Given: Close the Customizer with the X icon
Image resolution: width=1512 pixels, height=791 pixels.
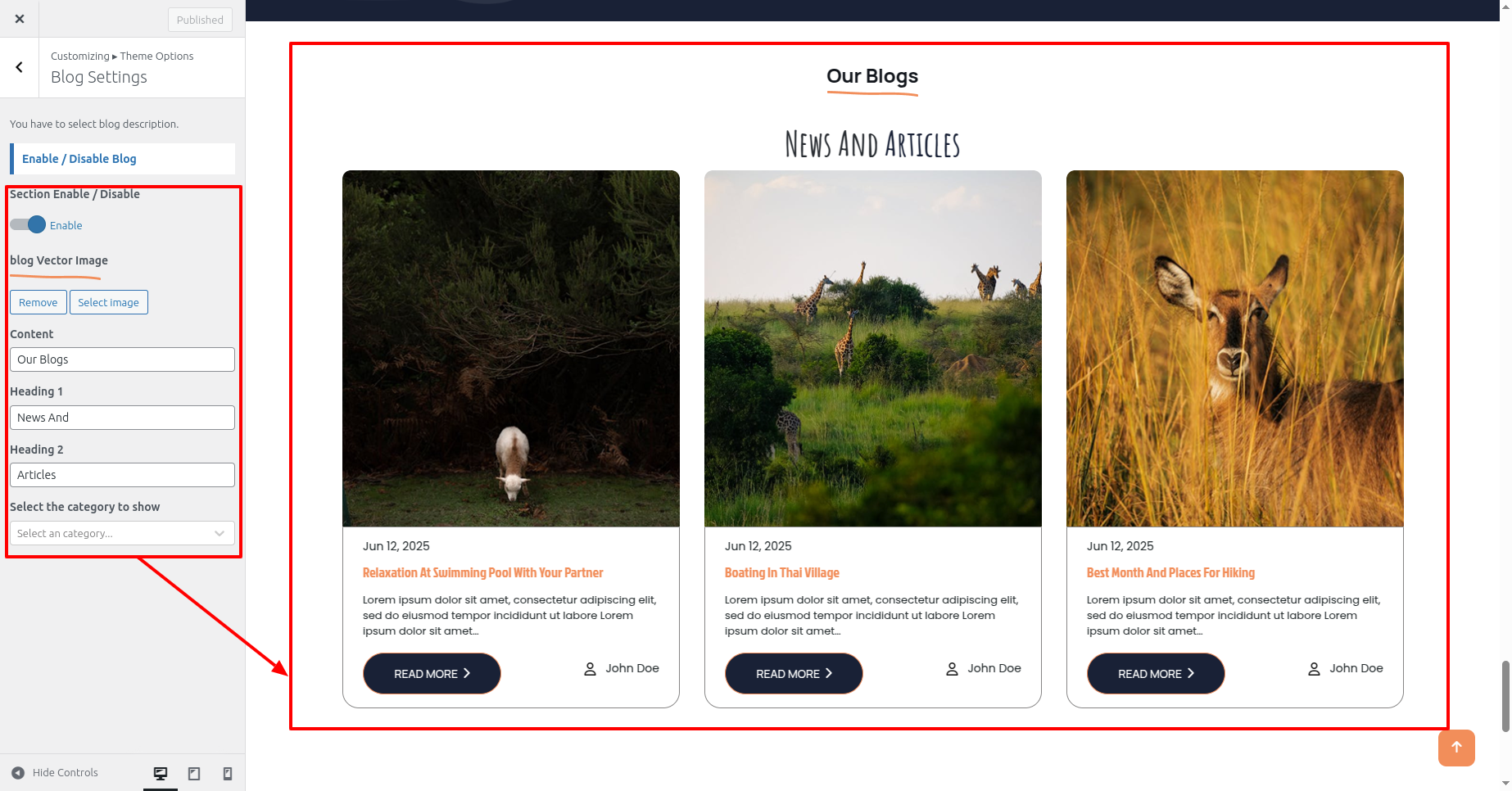Looking at the screenshot, I should (20, 19).
